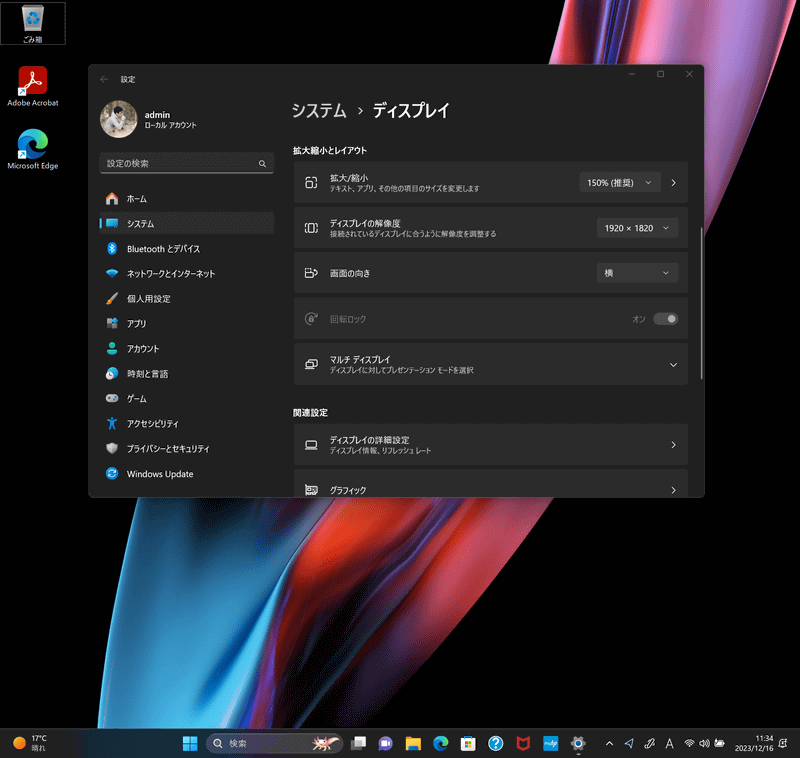The image size is (800, 758).
Task: Open プライバシーとセキュリティ settings
Action: [170, 448]
